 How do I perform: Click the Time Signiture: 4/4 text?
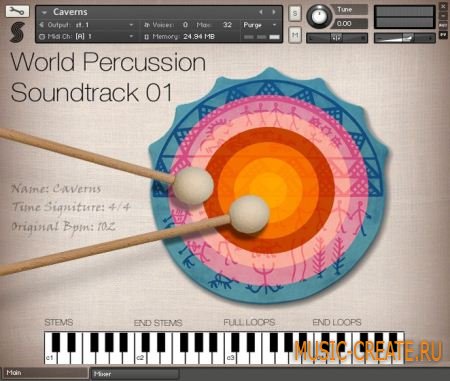tap(70, 208)
